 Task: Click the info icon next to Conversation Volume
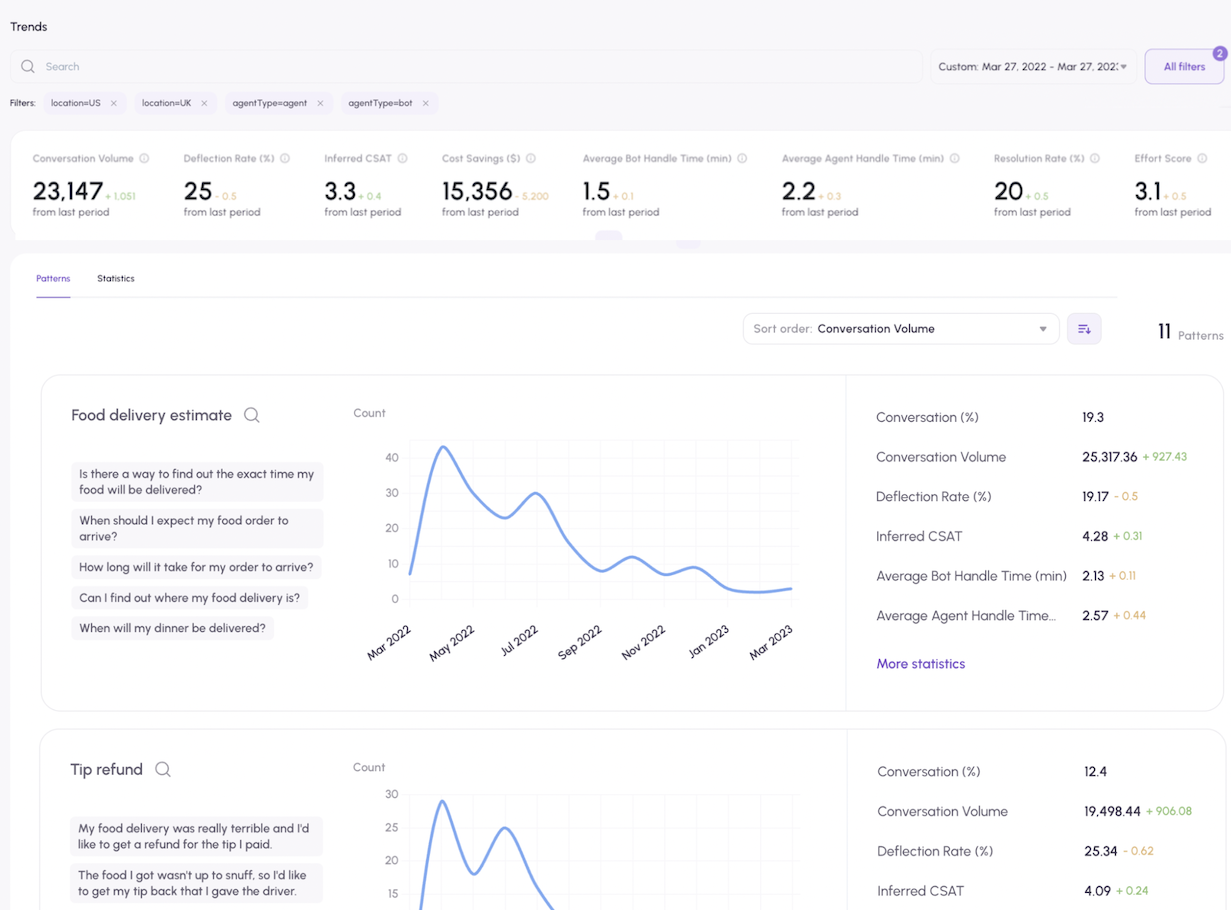[x=144, y=159]
